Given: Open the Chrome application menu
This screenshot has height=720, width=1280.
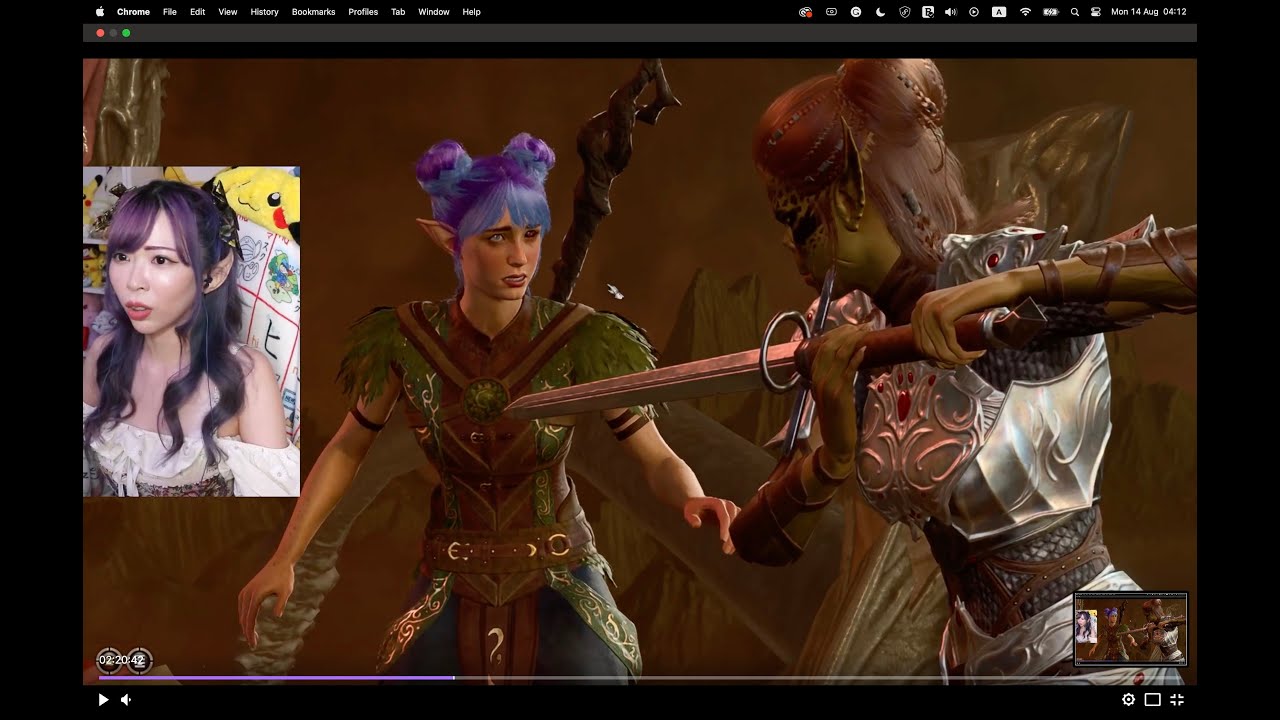Looking at the screenshot, I should [133, 12].
